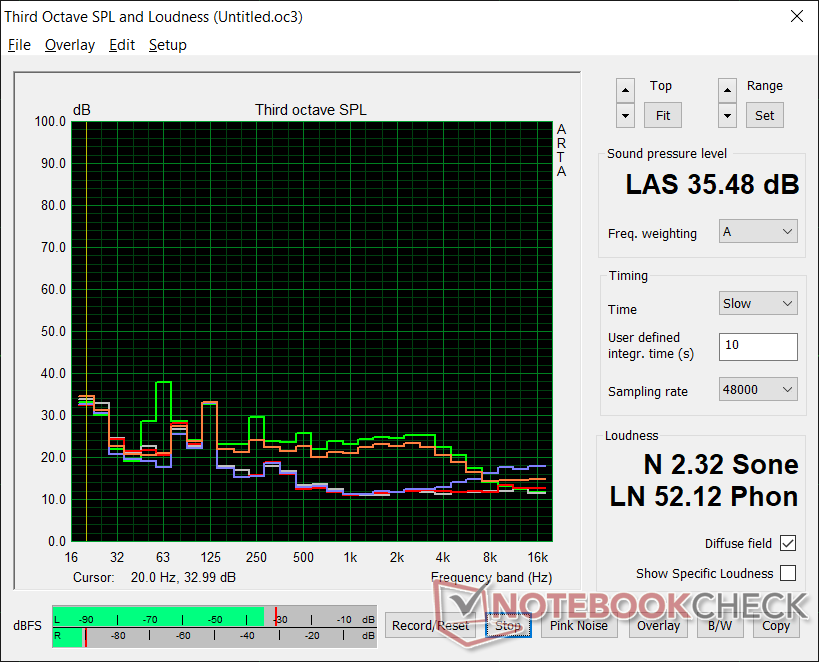This screenshot has height=662, width=819.
Task: Click the bottom Overlay button
Action: pos(658,625)
